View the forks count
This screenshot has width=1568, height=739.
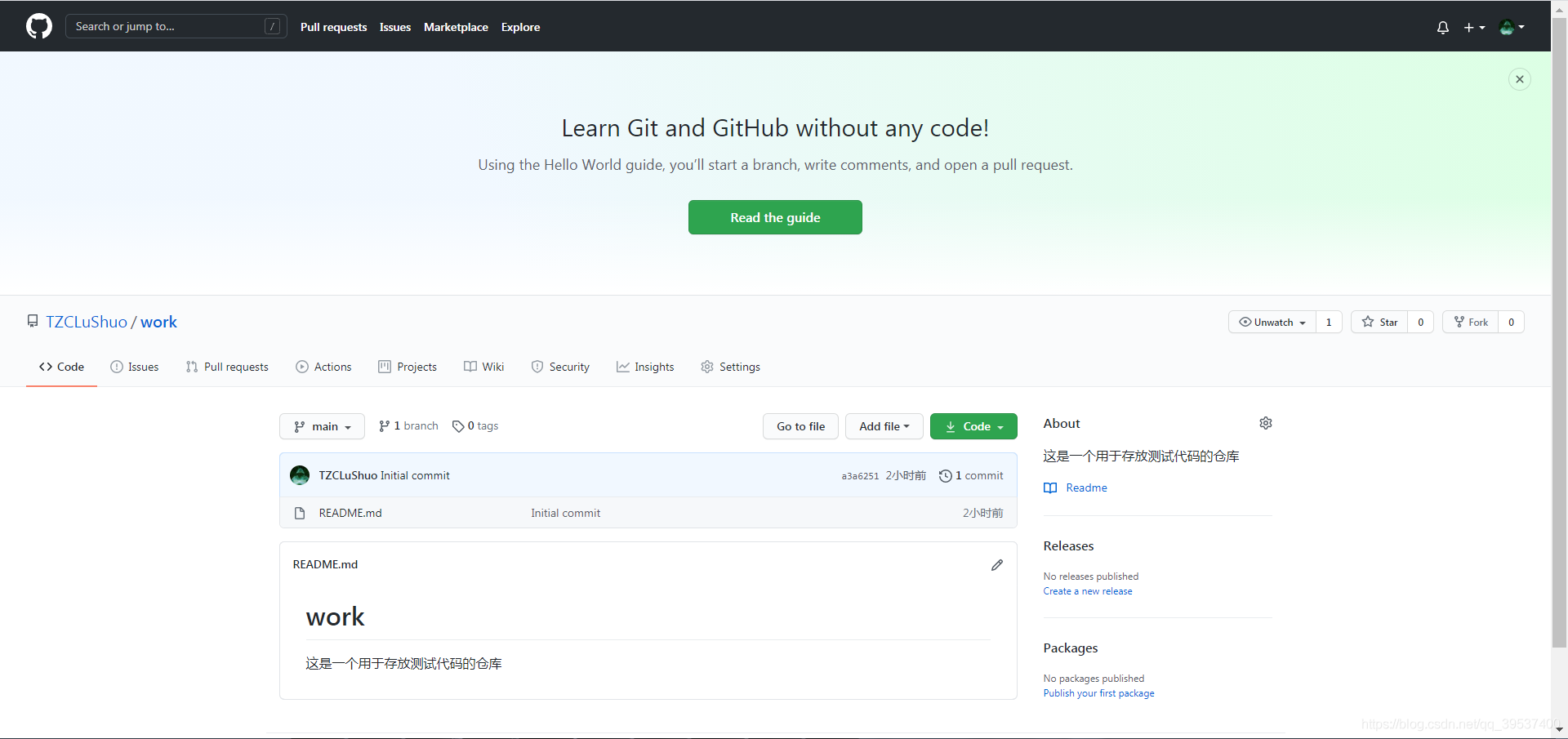tap(1512, 322)
